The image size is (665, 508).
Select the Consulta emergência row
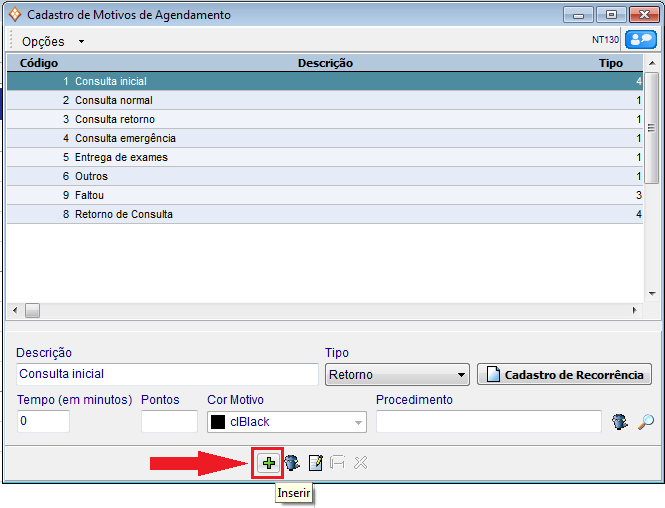click(125, 138)
